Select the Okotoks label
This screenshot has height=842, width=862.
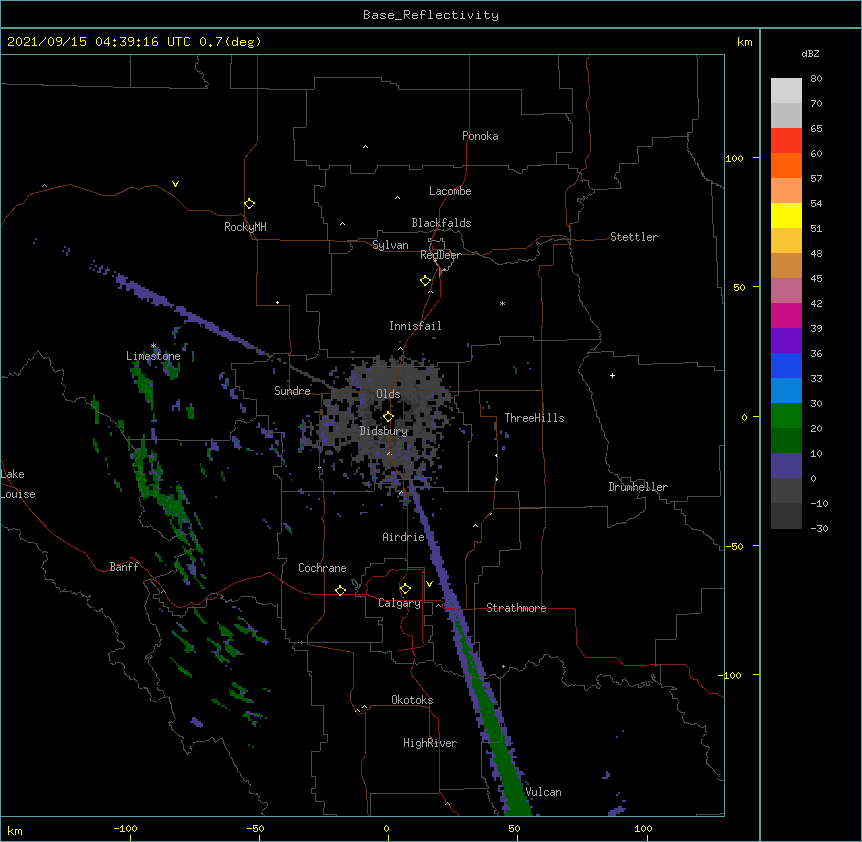tap(412, 700)
